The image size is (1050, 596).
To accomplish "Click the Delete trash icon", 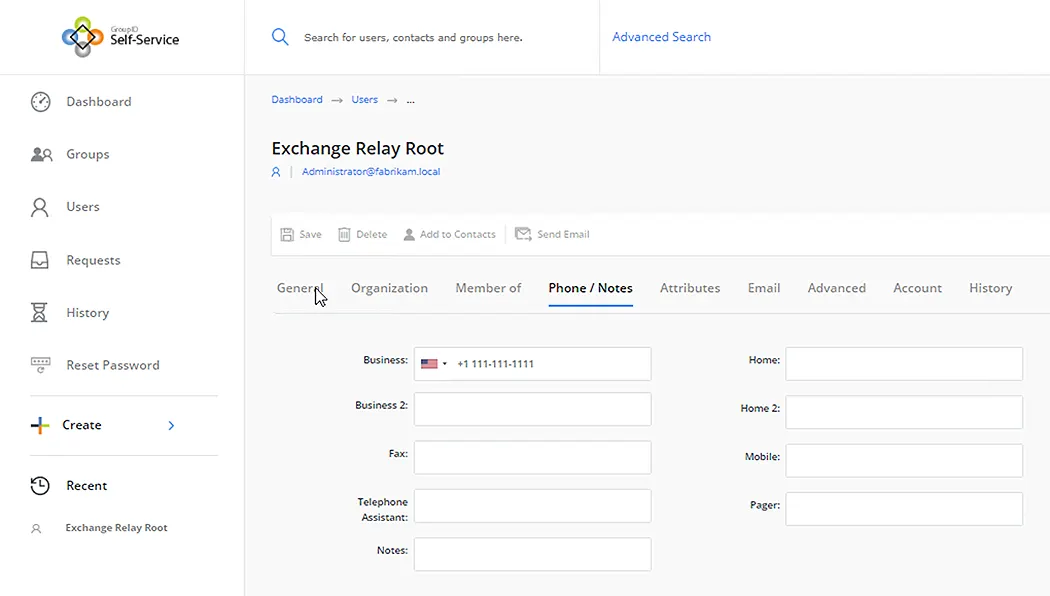I will coord(344,234).
